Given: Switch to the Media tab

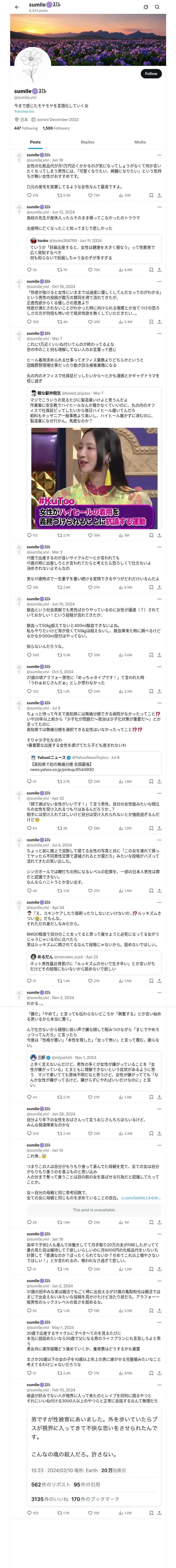Looking at the screenshot, I should (140, 142).
